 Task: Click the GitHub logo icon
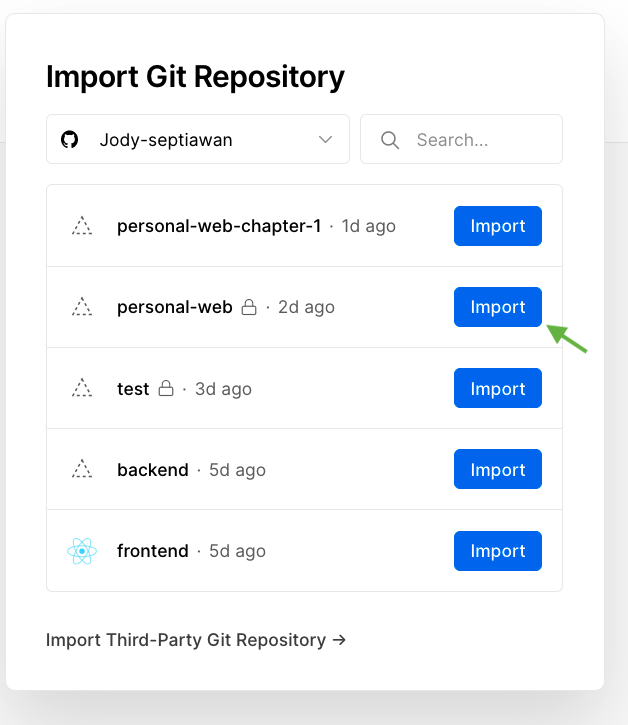click(69, 140)
